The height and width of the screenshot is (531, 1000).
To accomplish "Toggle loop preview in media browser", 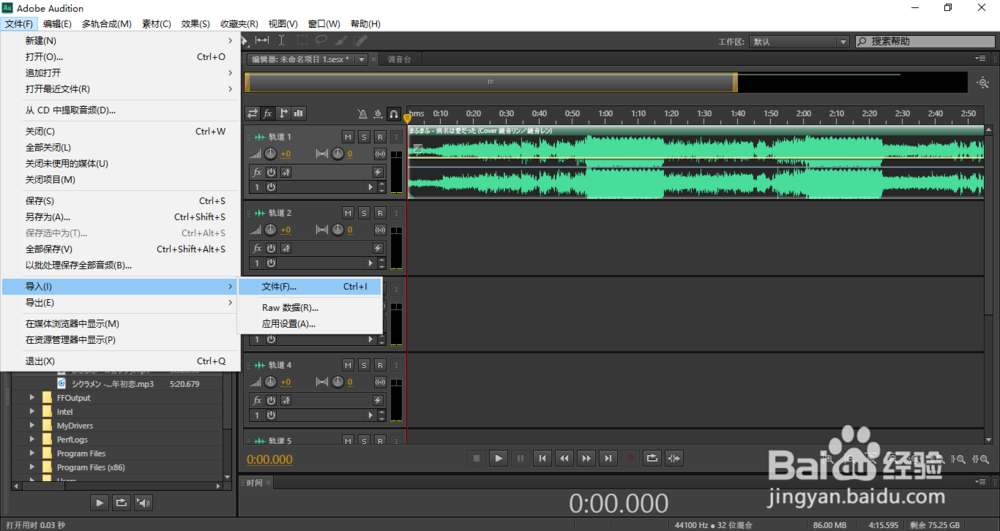I will tap(121, 502).
